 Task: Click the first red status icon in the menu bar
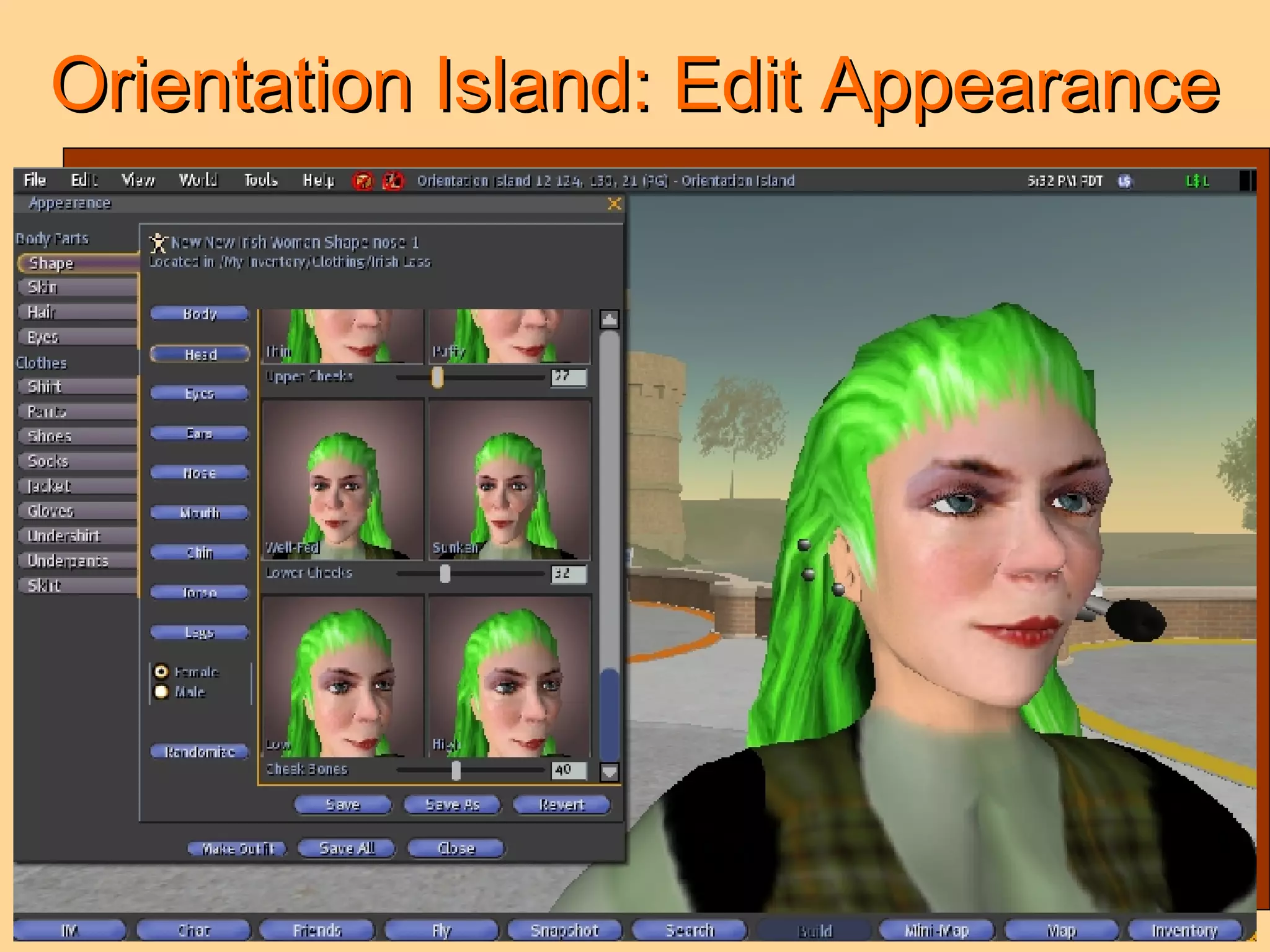[363, 181]
